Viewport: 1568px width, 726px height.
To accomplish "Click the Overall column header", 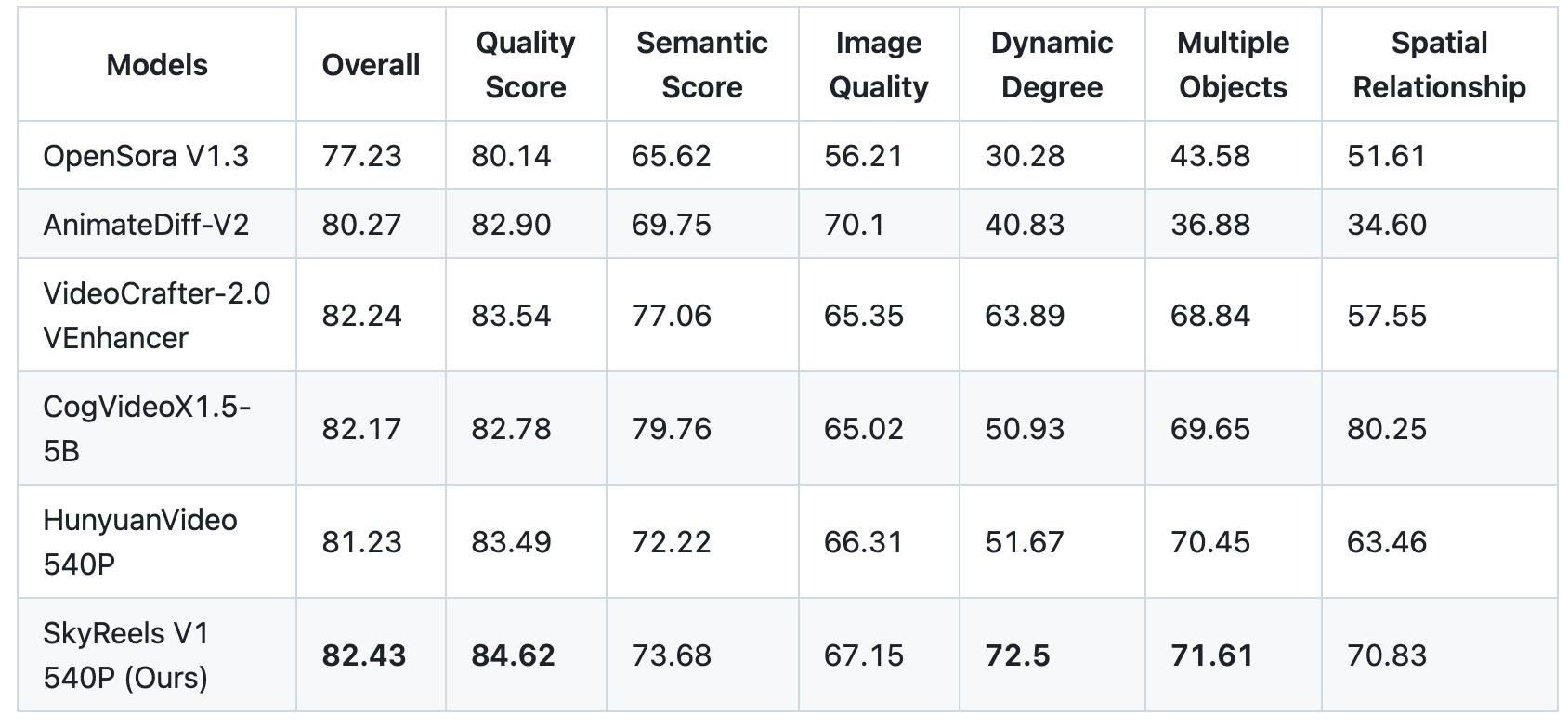I will [371, 65].
